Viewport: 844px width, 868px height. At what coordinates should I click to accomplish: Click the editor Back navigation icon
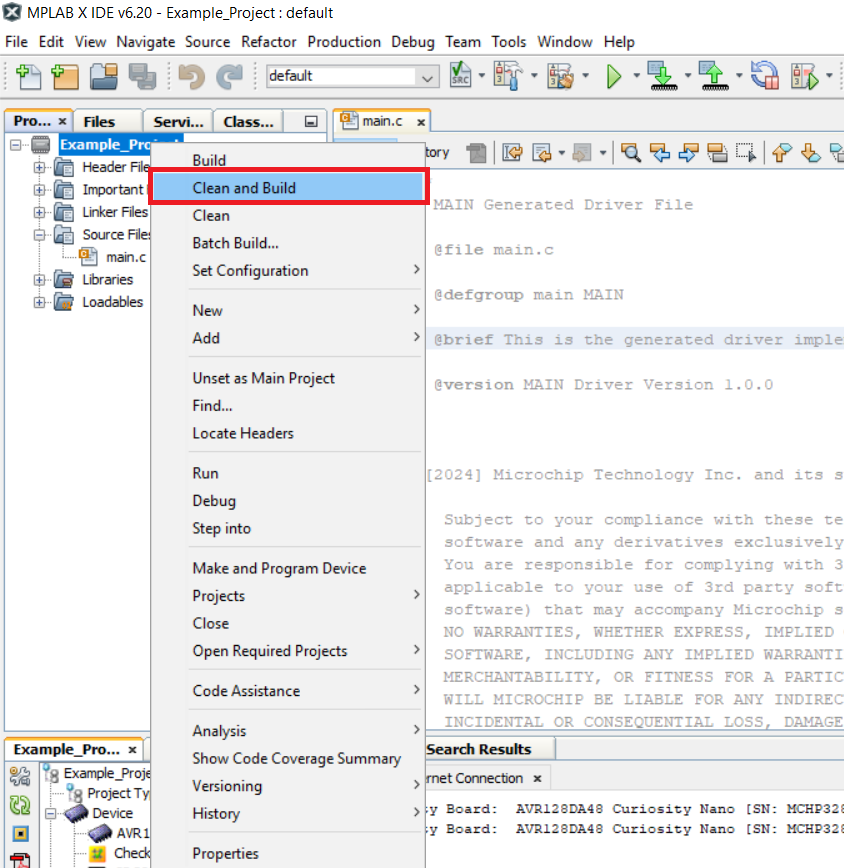pyautogui.click(x=542, y=152)
